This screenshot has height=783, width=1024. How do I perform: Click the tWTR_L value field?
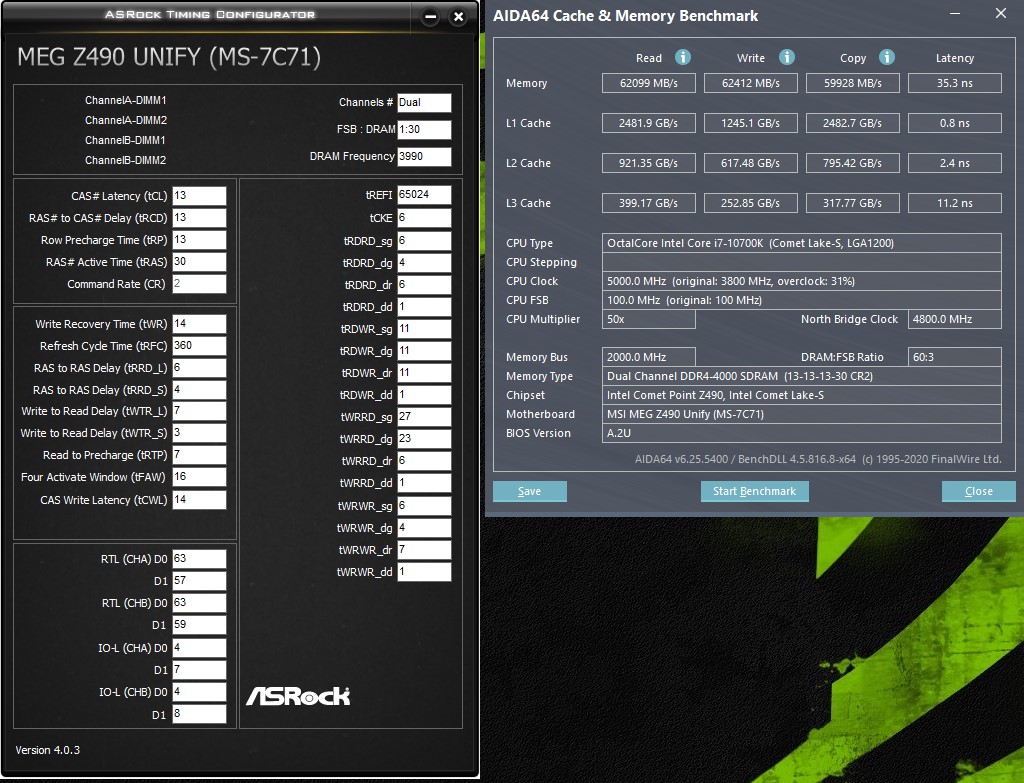click(199, 411)
